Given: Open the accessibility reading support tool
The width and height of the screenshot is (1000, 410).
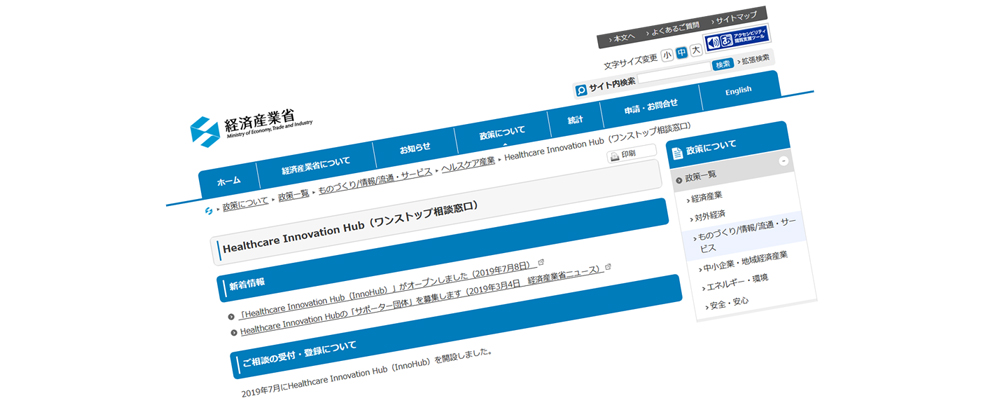Looking at the screenshot, I should pyautogui.click(x=737, y=41).
